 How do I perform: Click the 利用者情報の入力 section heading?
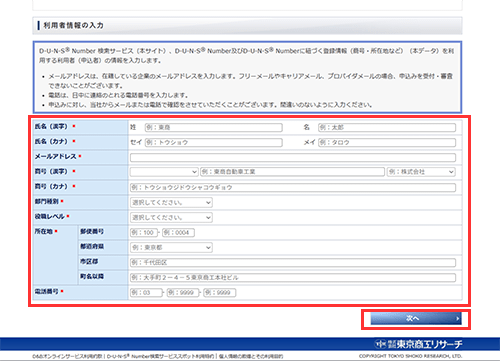73,25
